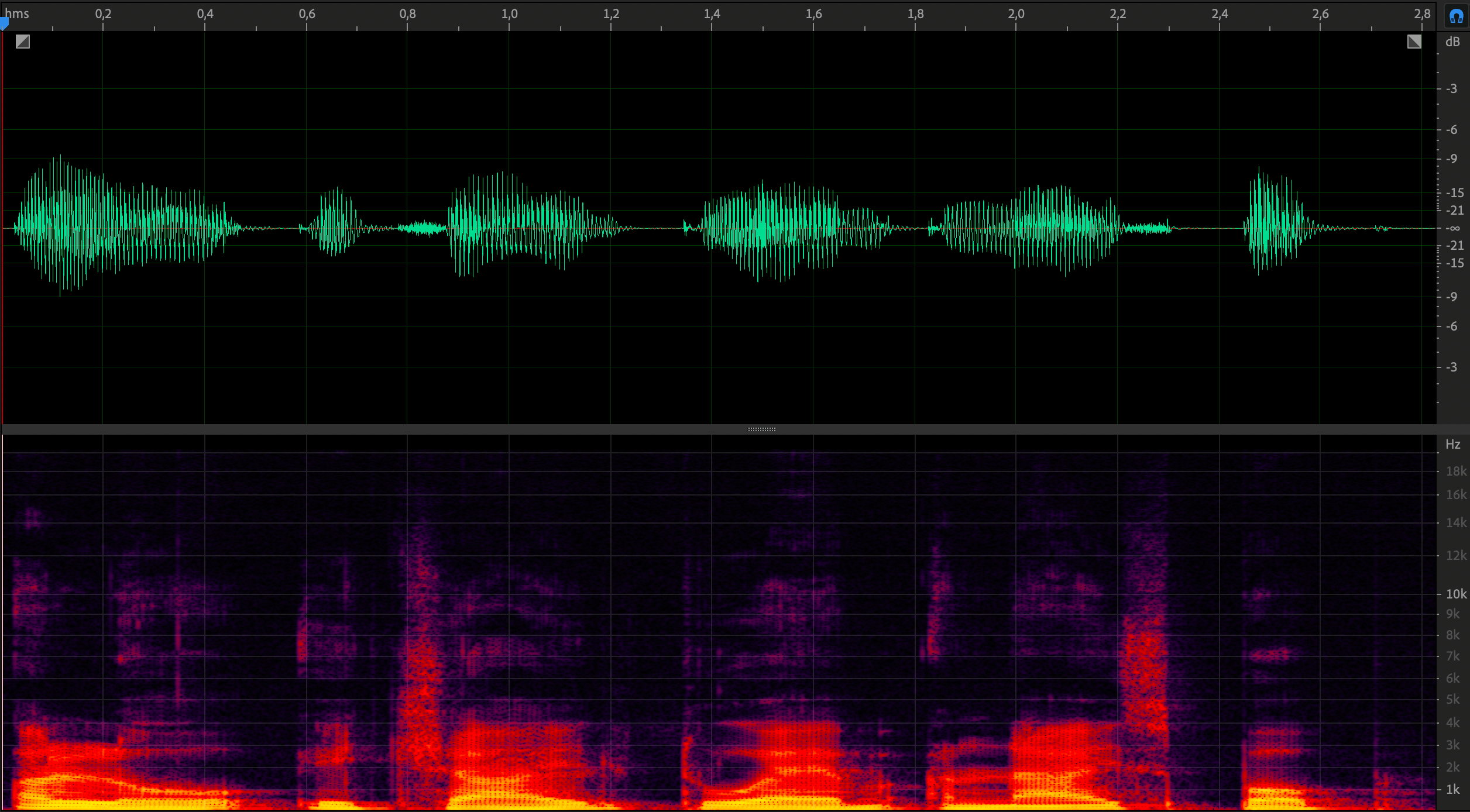The height and width of the screenshot is (812, 1470).
Task: Click the fade-out handle icon at waveform end
Action: click(1414, 42)
